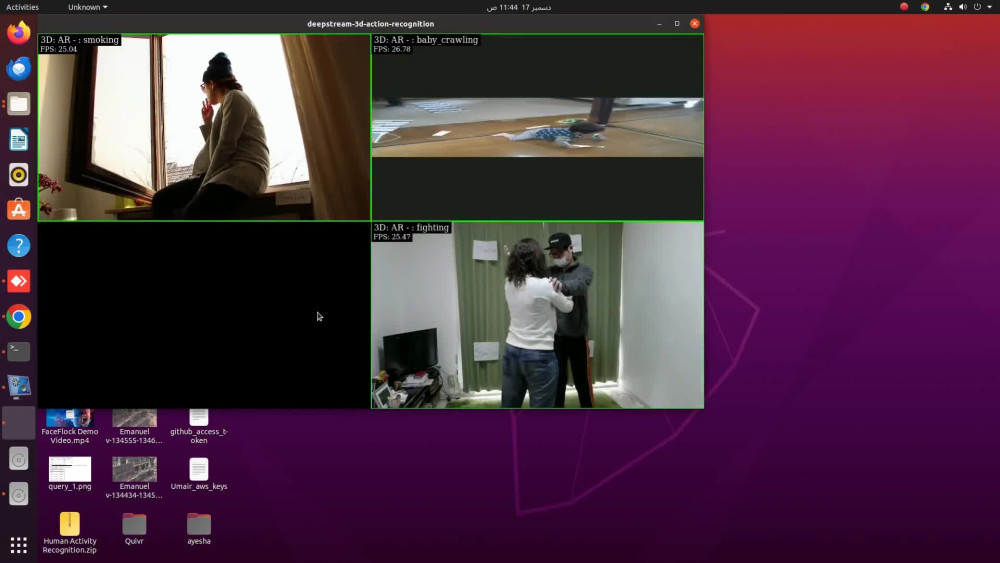
Task: Select Human Activity Recognition.zip archive
Action: (x=70, y=532)
